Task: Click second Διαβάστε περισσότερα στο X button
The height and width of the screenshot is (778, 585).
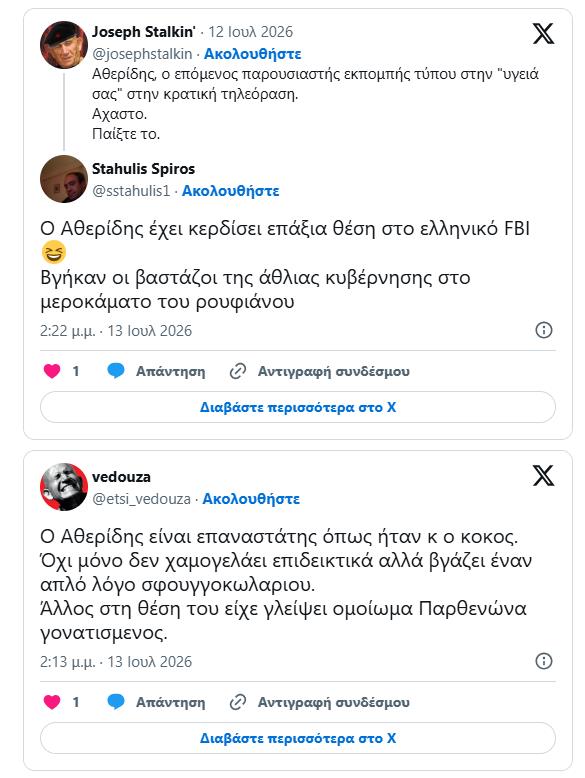Action: tap(298, 738)
